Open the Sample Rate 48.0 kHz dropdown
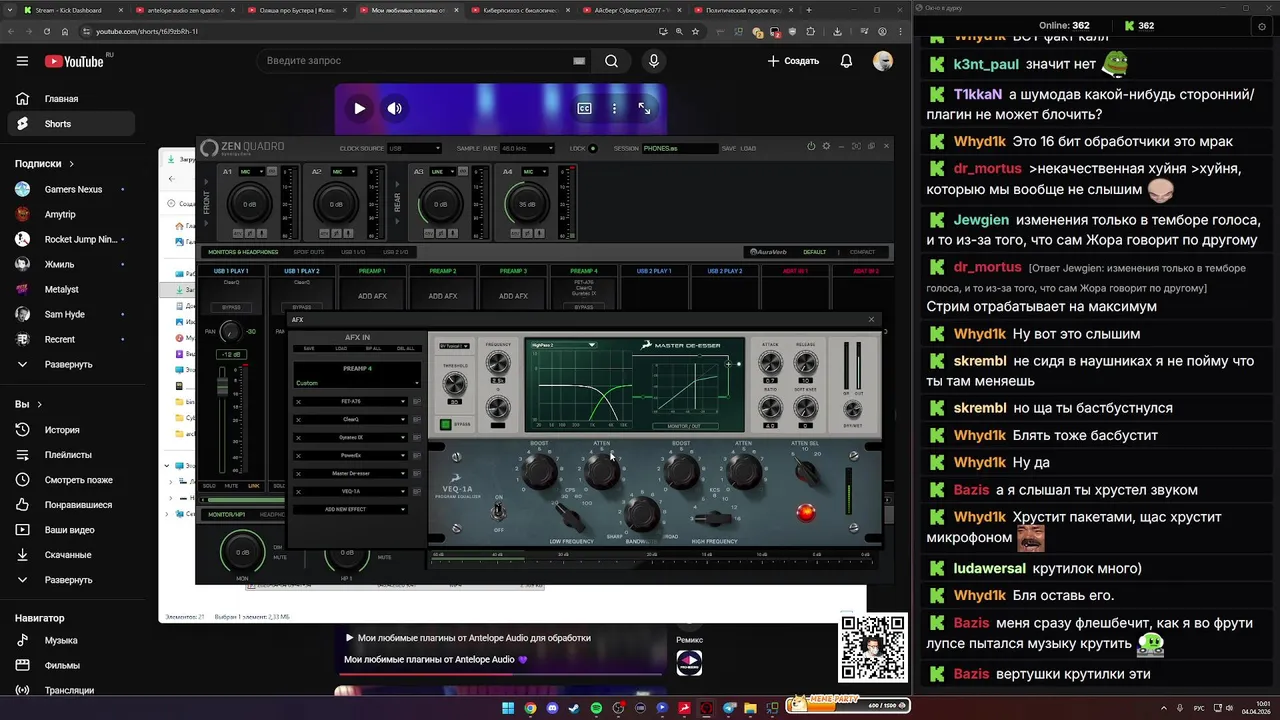Viewport: 1280px width, 720px height. tap(527, 148)
